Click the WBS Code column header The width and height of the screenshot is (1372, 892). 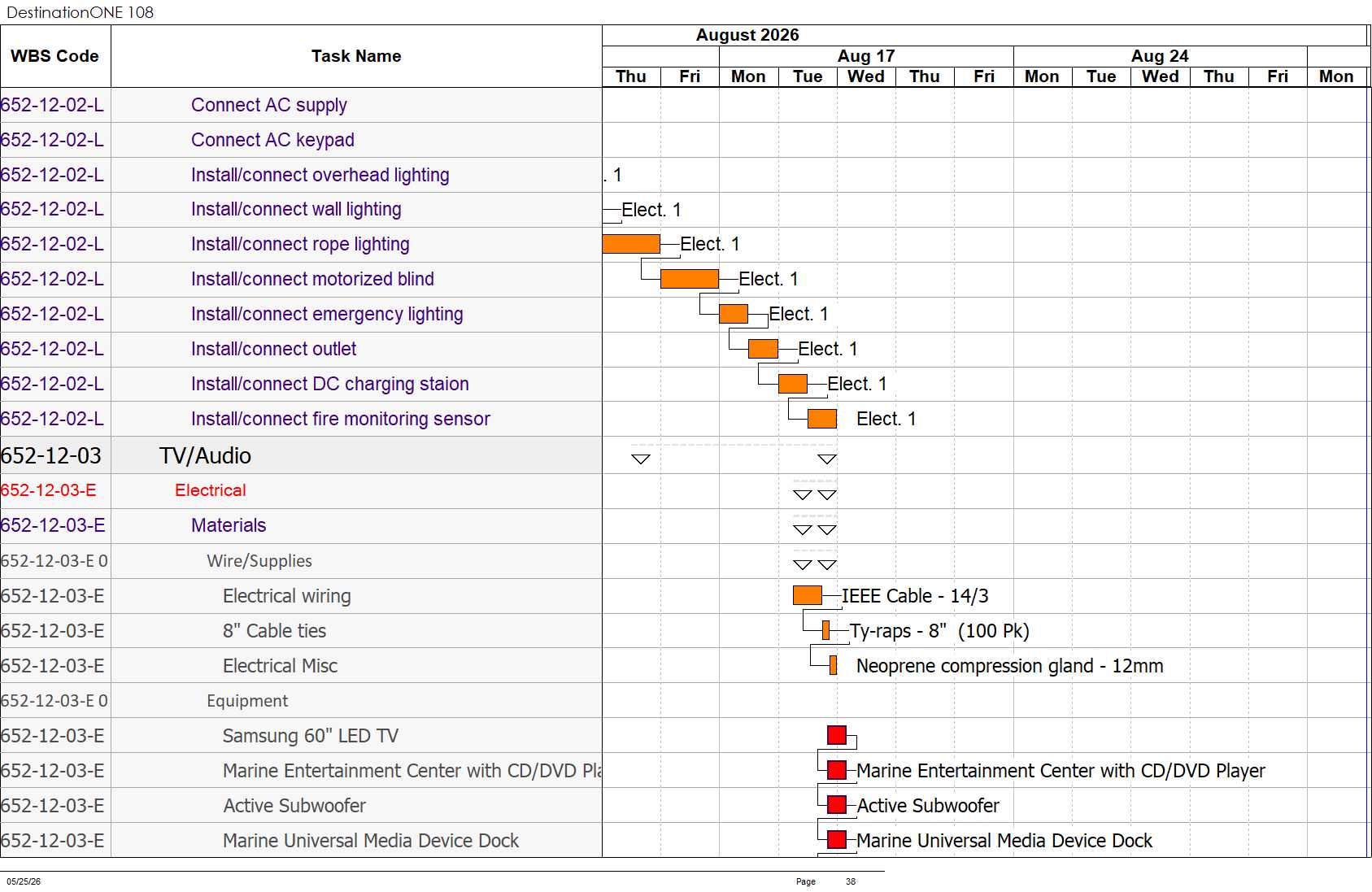[55, 56]
